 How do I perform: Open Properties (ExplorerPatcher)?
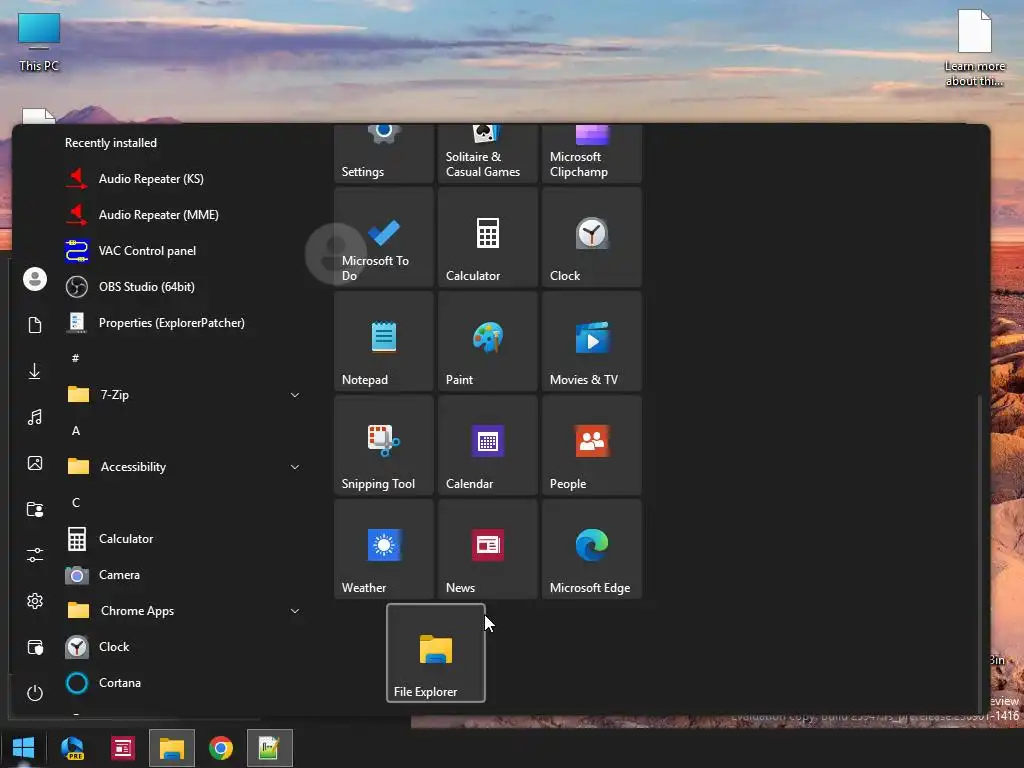(184, 322)
